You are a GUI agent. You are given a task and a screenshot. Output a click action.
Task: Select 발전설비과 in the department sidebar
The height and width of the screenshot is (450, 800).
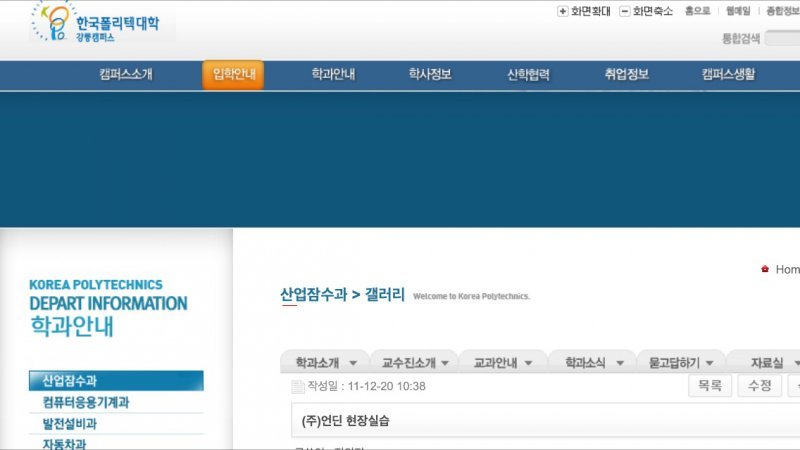pos(70,424)
